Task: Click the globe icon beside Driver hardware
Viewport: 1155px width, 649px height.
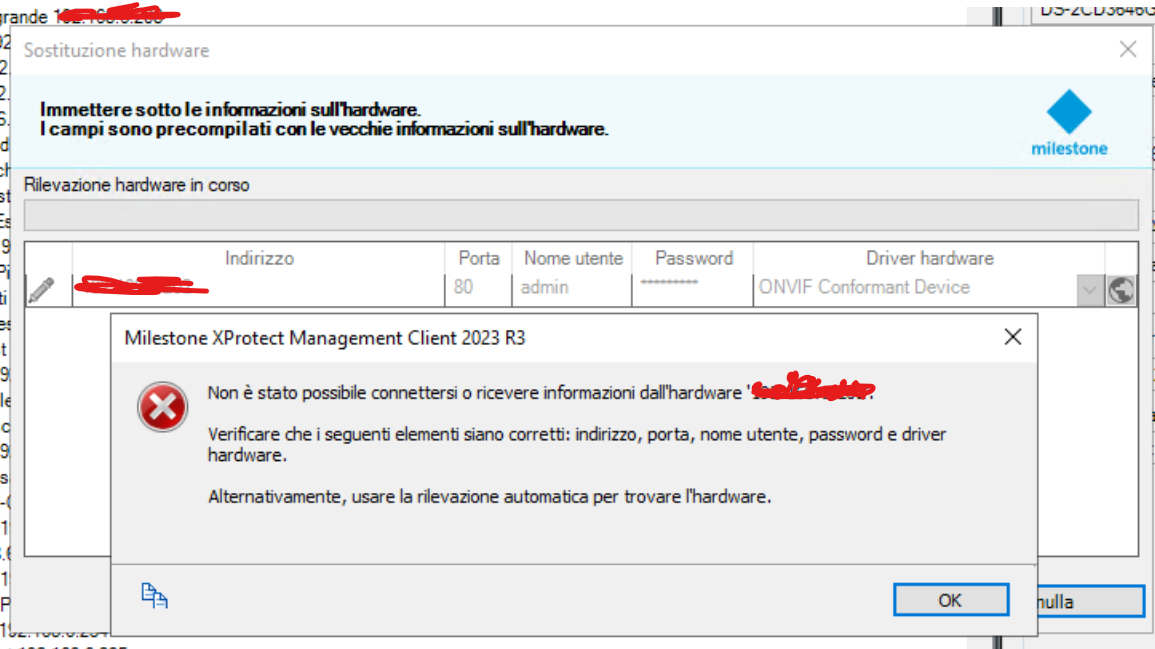Action: coord(1121,290)
